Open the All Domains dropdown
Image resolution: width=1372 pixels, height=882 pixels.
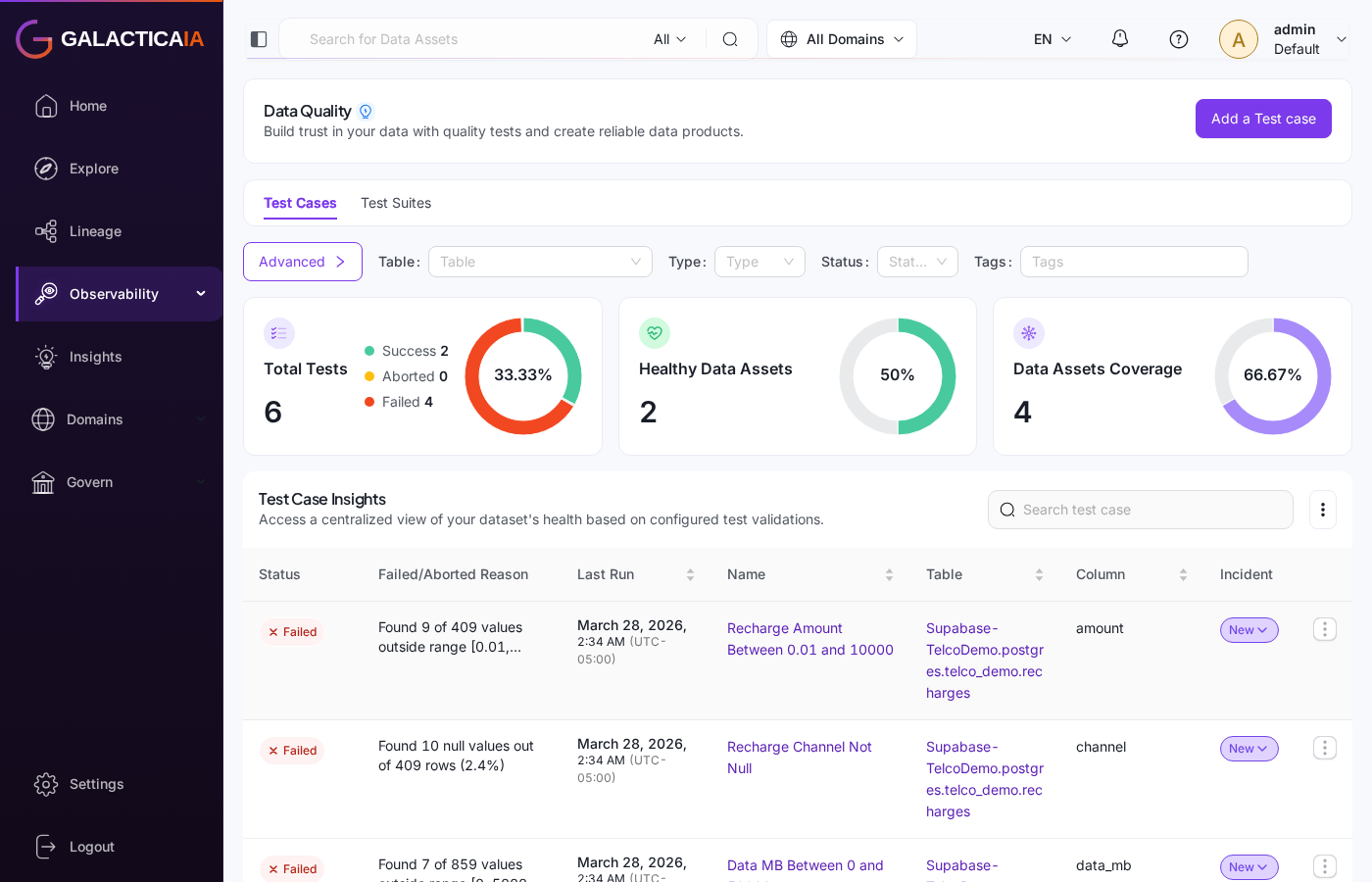842,39
